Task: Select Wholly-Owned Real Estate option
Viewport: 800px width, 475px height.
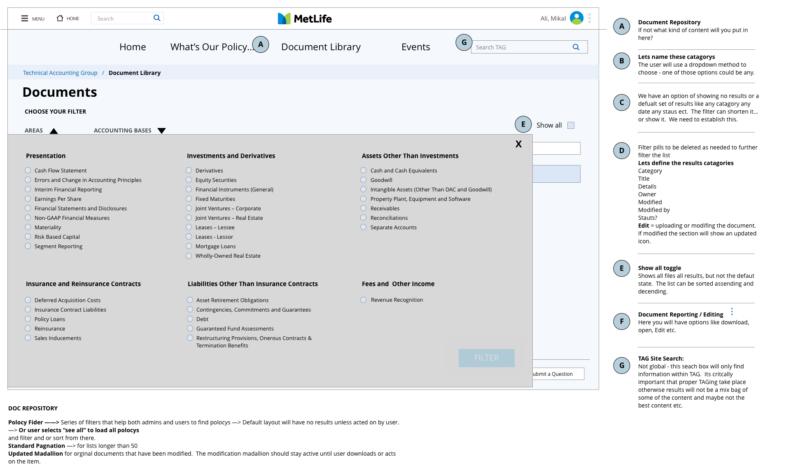Action: [x=189, y=256]
